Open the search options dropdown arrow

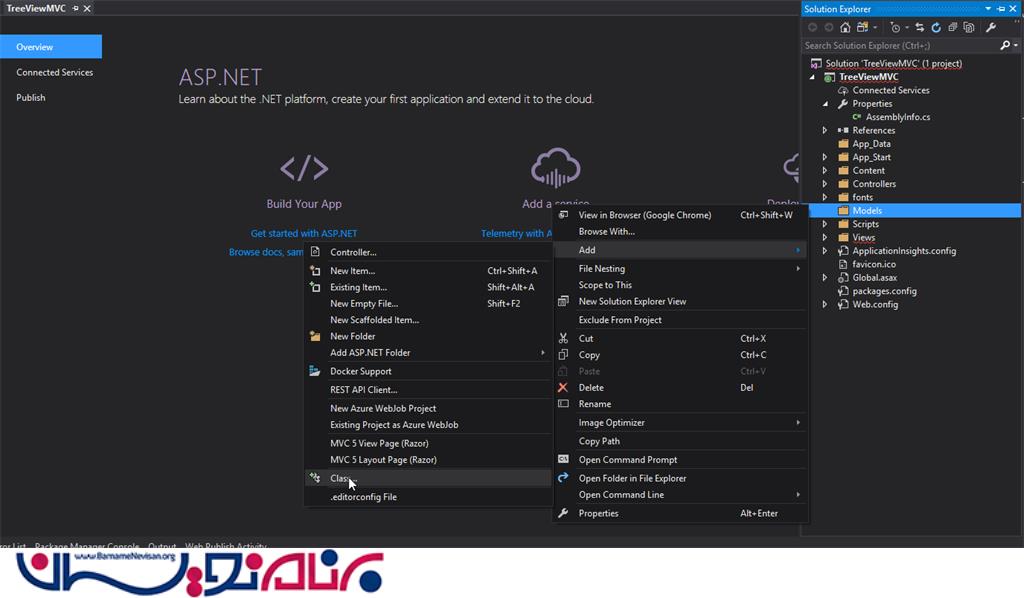pos(1016,45)
